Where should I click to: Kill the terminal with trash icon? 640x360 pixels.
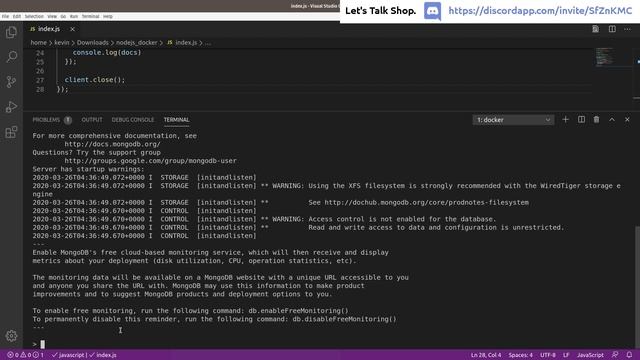[596, 120]
